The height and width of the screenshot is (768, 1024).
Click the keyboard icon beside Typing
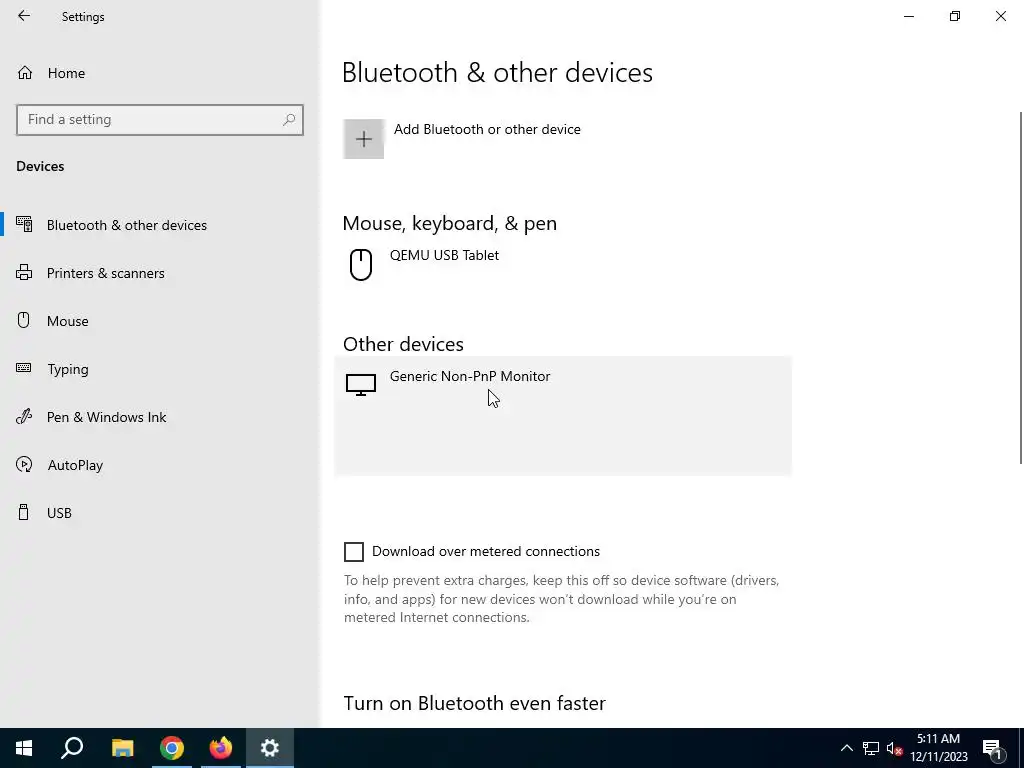pyautogui.click(x=24, y=368)
